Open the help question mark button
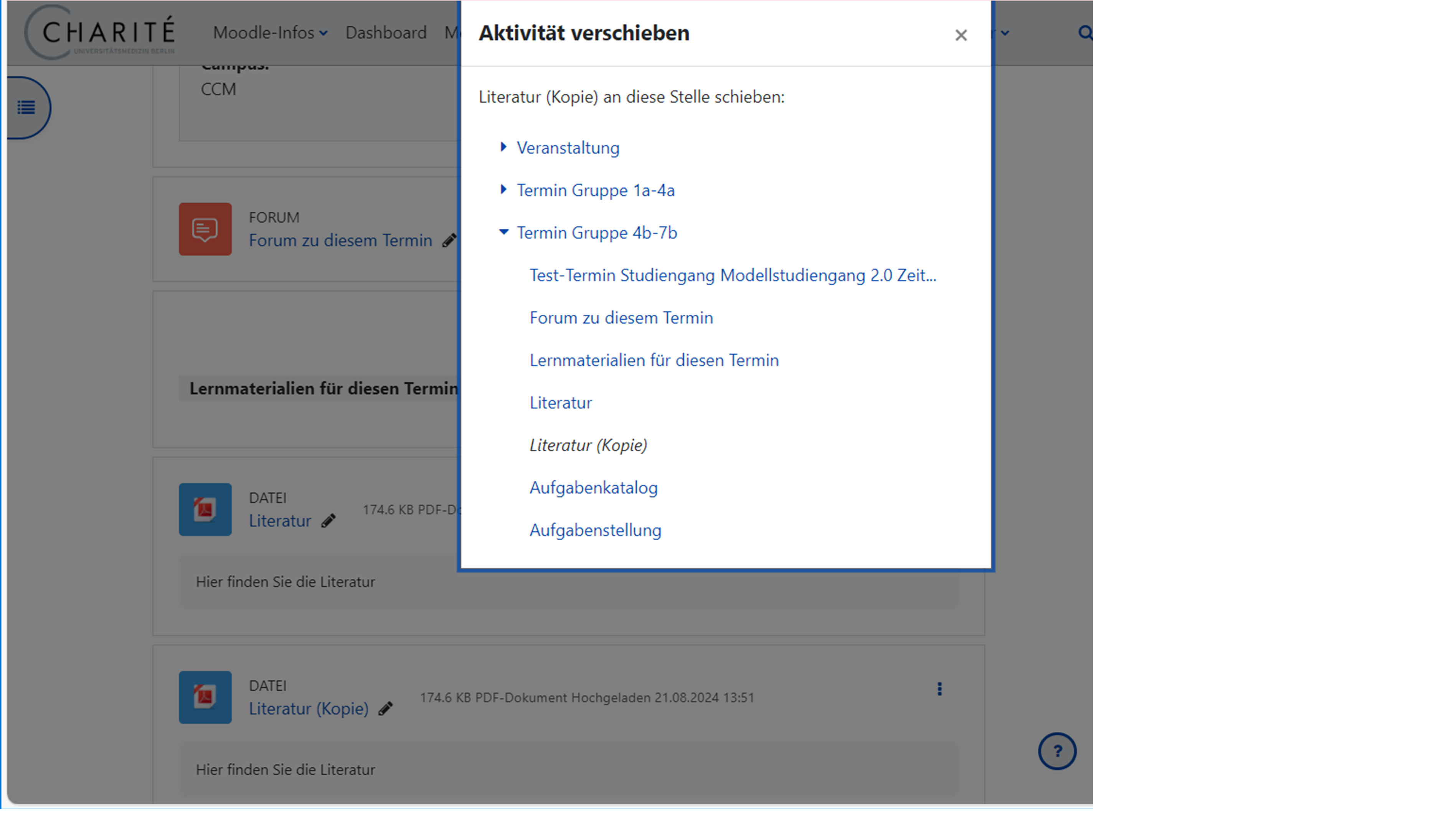1451x840 pixels. (1057, 751)
